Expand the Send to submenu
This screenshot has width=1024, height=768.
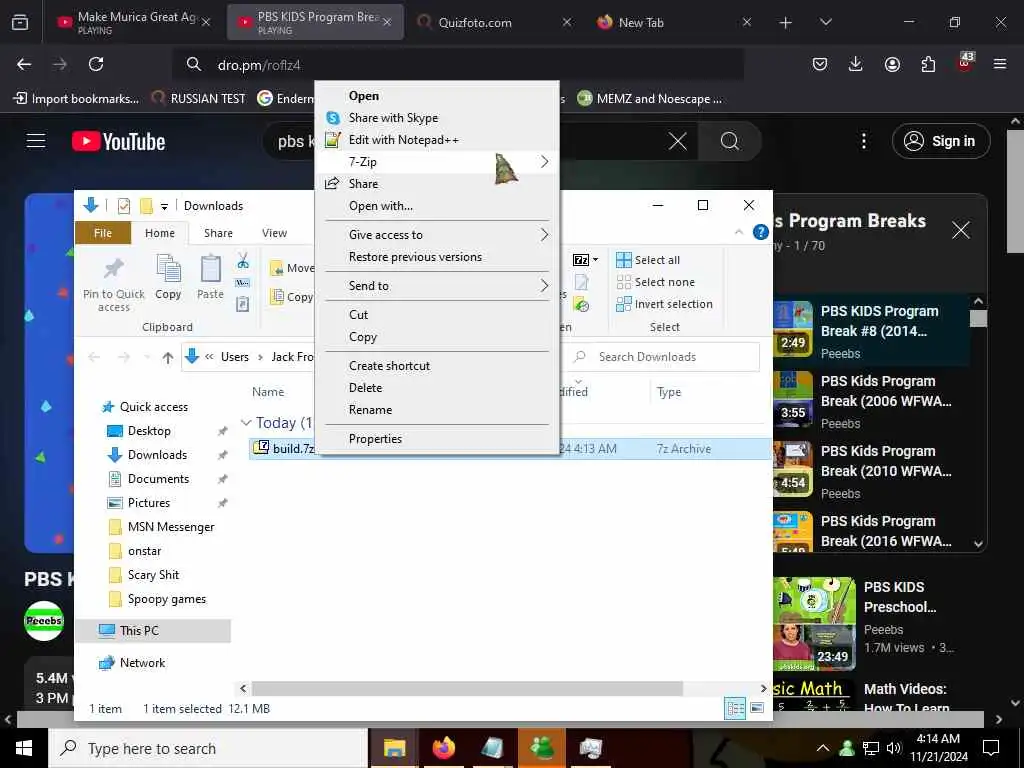click(x=436, y=286)
